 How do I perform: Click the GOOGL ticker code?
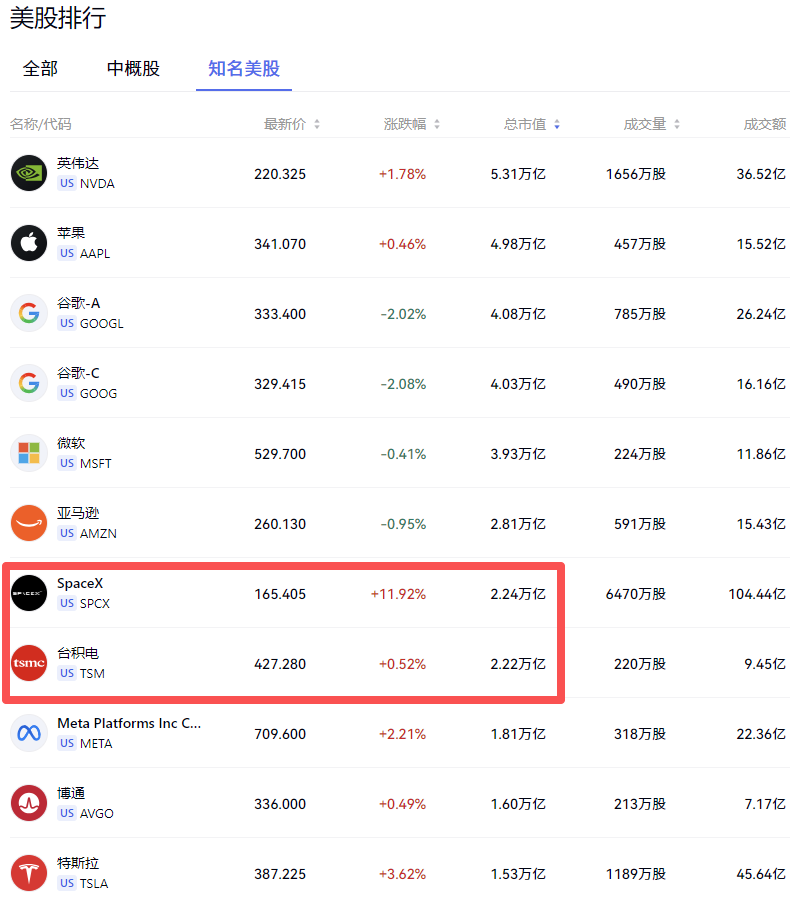102,324
